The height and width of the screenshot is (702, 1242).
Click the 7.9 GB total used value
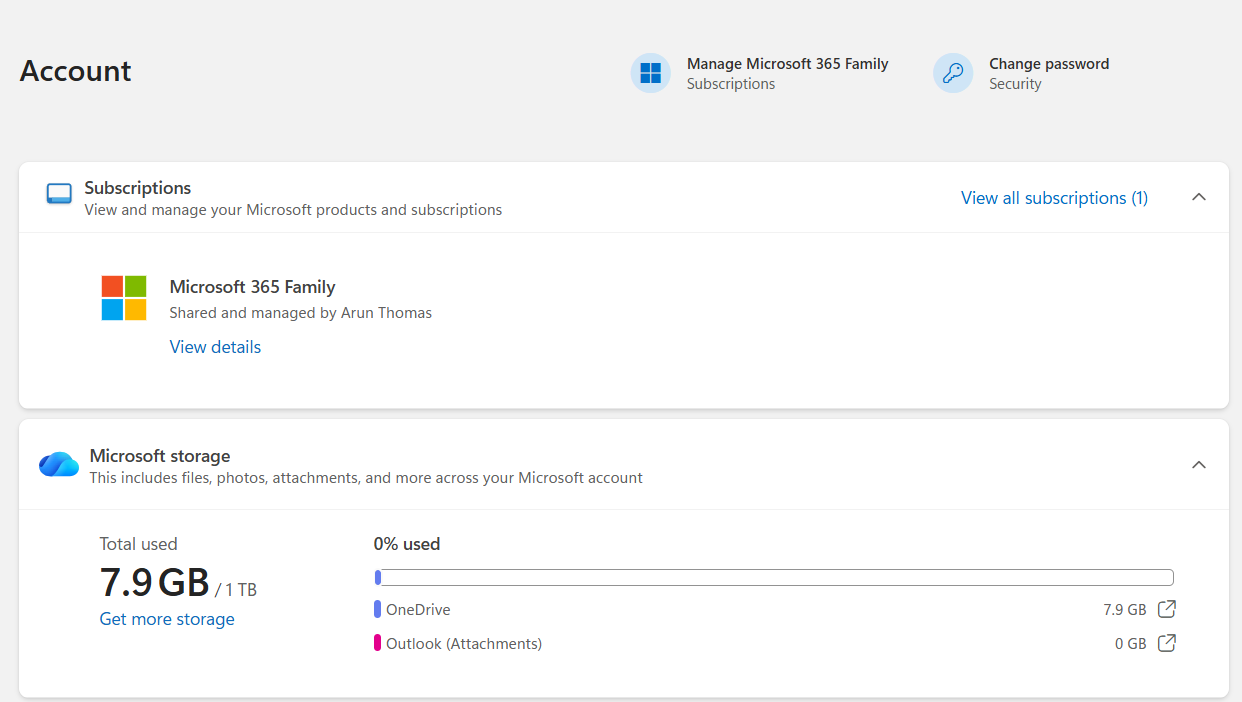tap(155, 582)
